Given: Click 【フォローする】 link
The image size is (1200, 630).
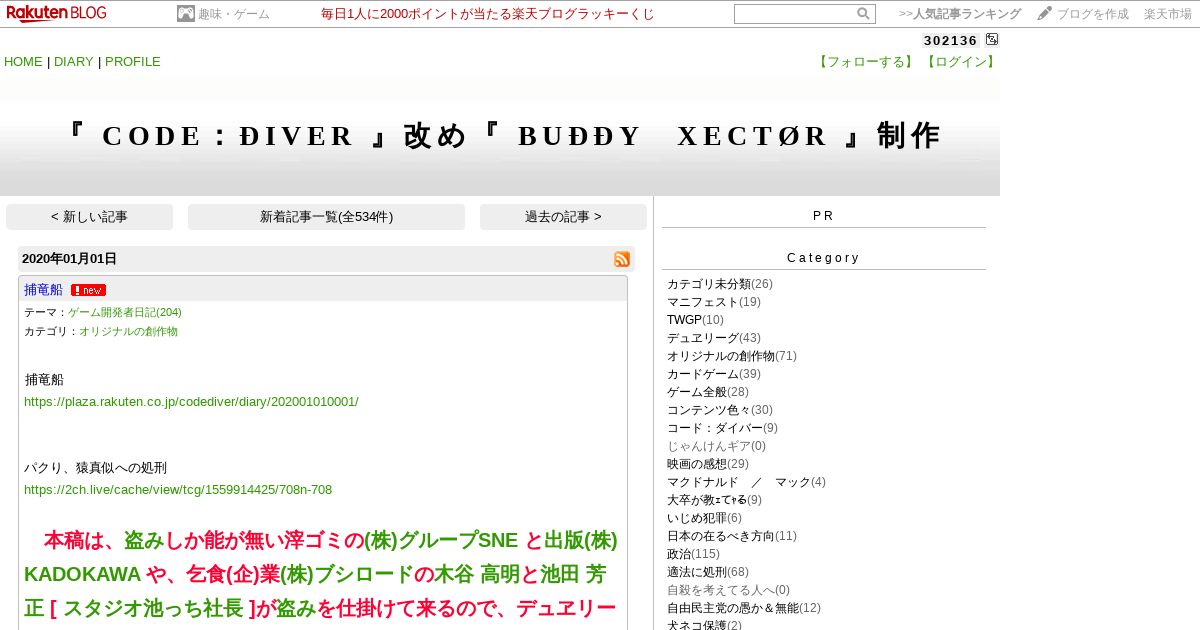Looking at the screenshot, I should coord(867,62).
